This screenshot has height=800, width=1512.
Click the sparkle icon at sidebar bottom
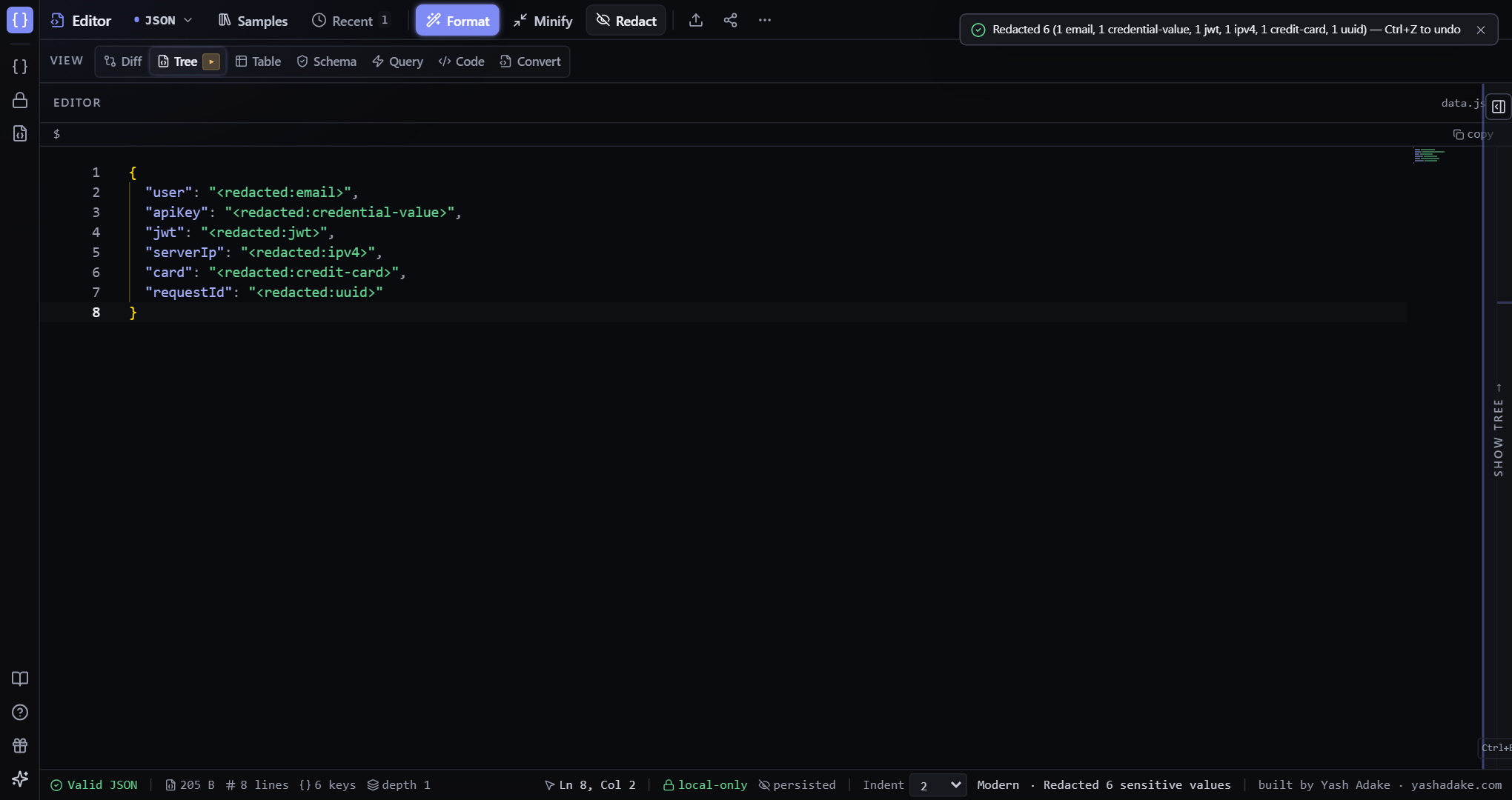[20, 779]
